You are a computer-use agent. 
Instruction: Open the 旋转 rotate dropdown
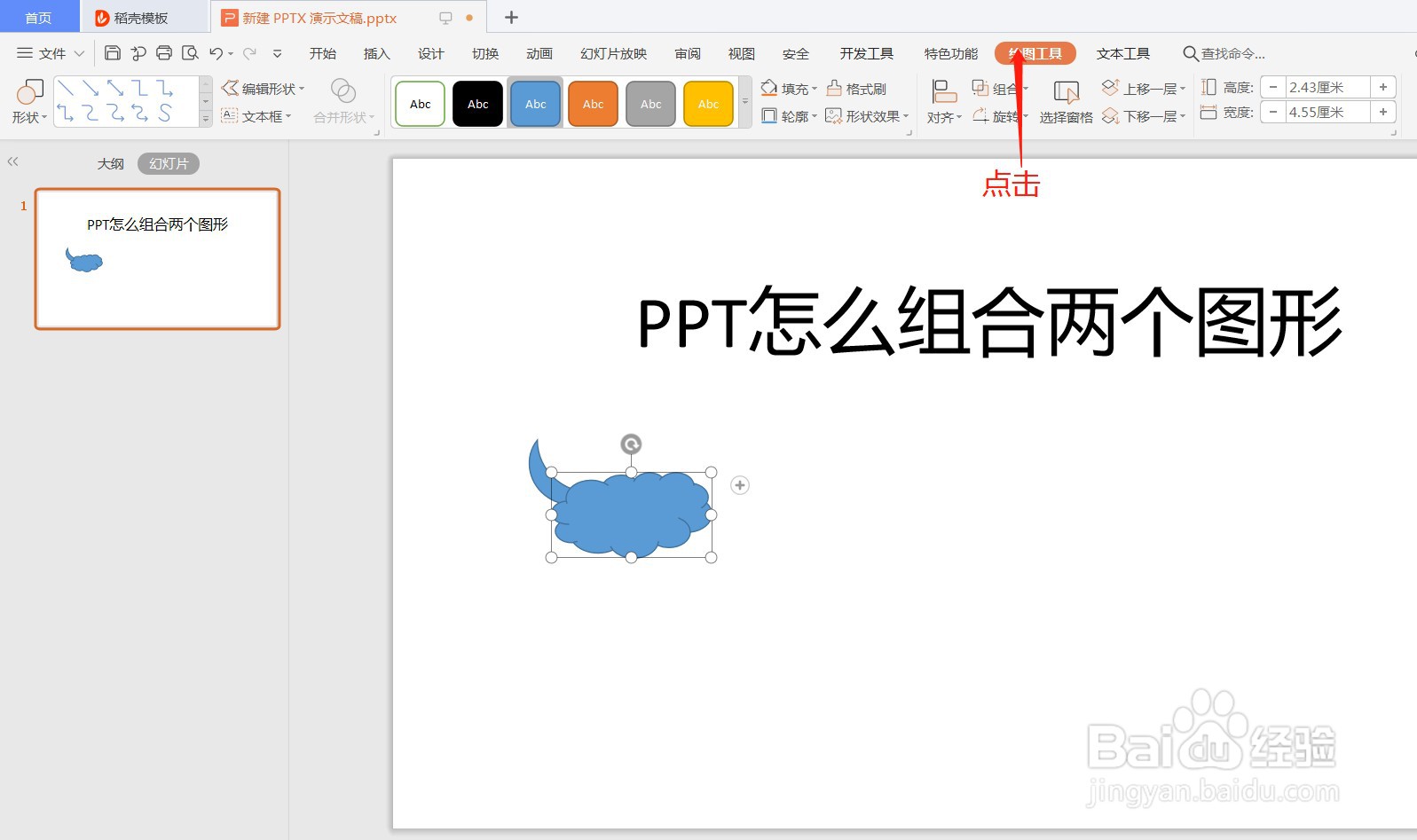pos(1000,116)
